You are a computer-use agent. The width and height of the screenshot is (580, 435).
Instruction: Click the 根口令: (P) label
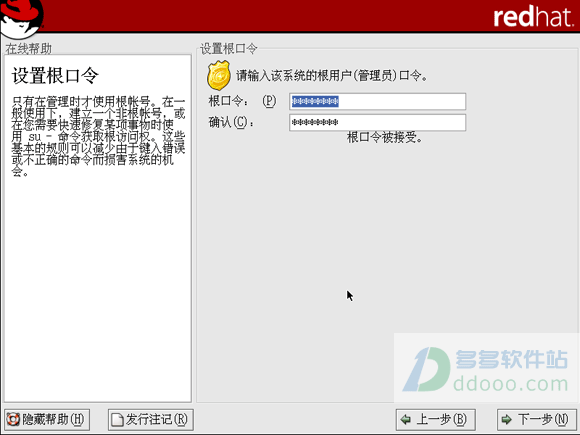(x=242, y=101)
